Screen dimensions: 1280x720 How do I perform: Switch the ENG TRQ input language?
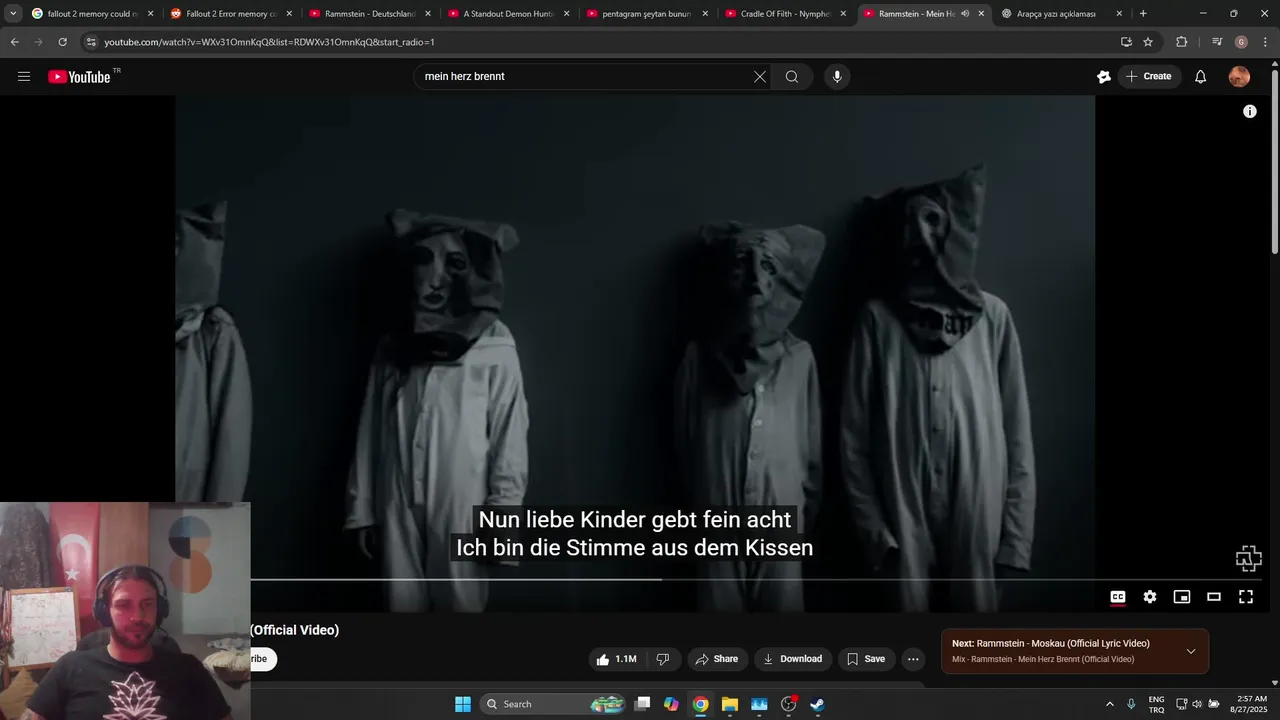tap(1156, 704)
